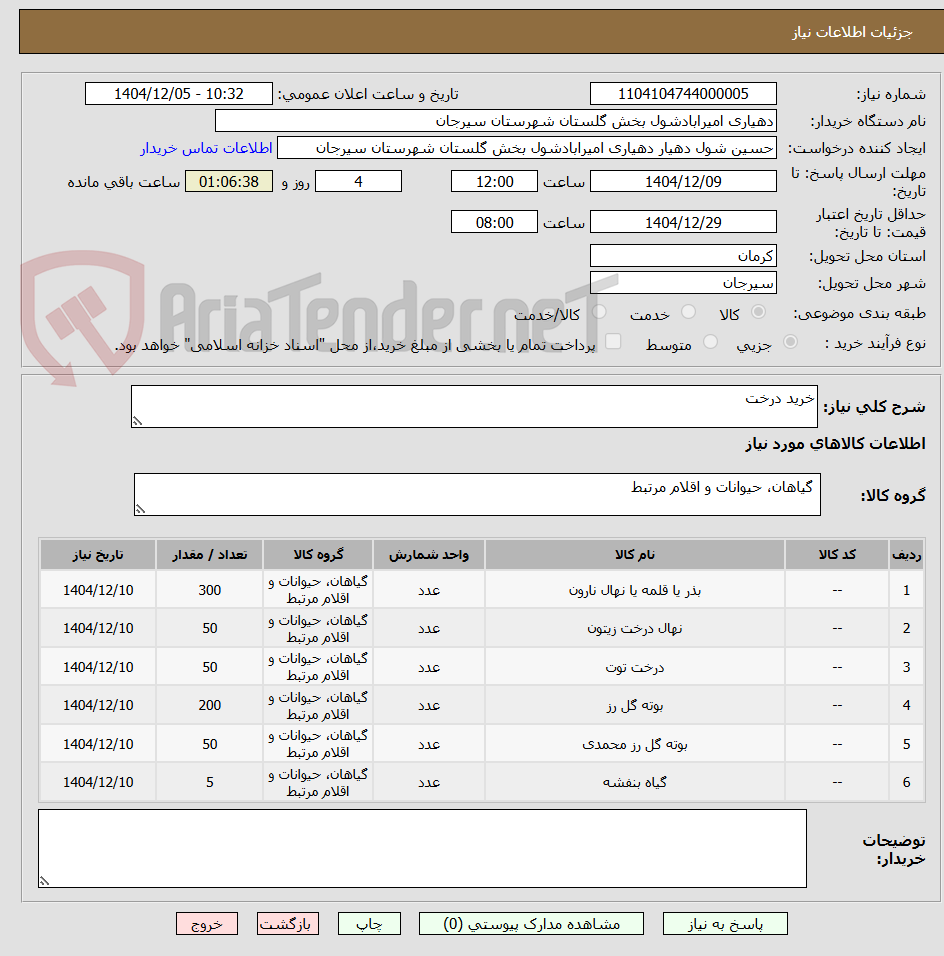Click item name بوته گل رز محمدی
This screenshot has height=956, width=944.
[635, 744]
